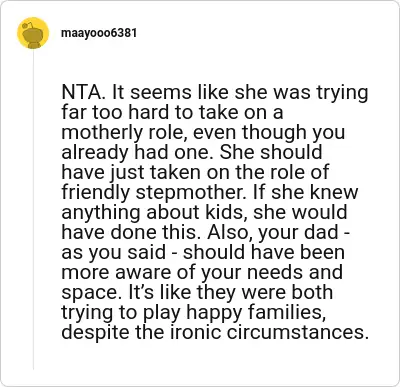The height and width of the screenshot is (387, 400).
Task: Click the line 'have just taken on the role of'
Action: coord(195,172)
